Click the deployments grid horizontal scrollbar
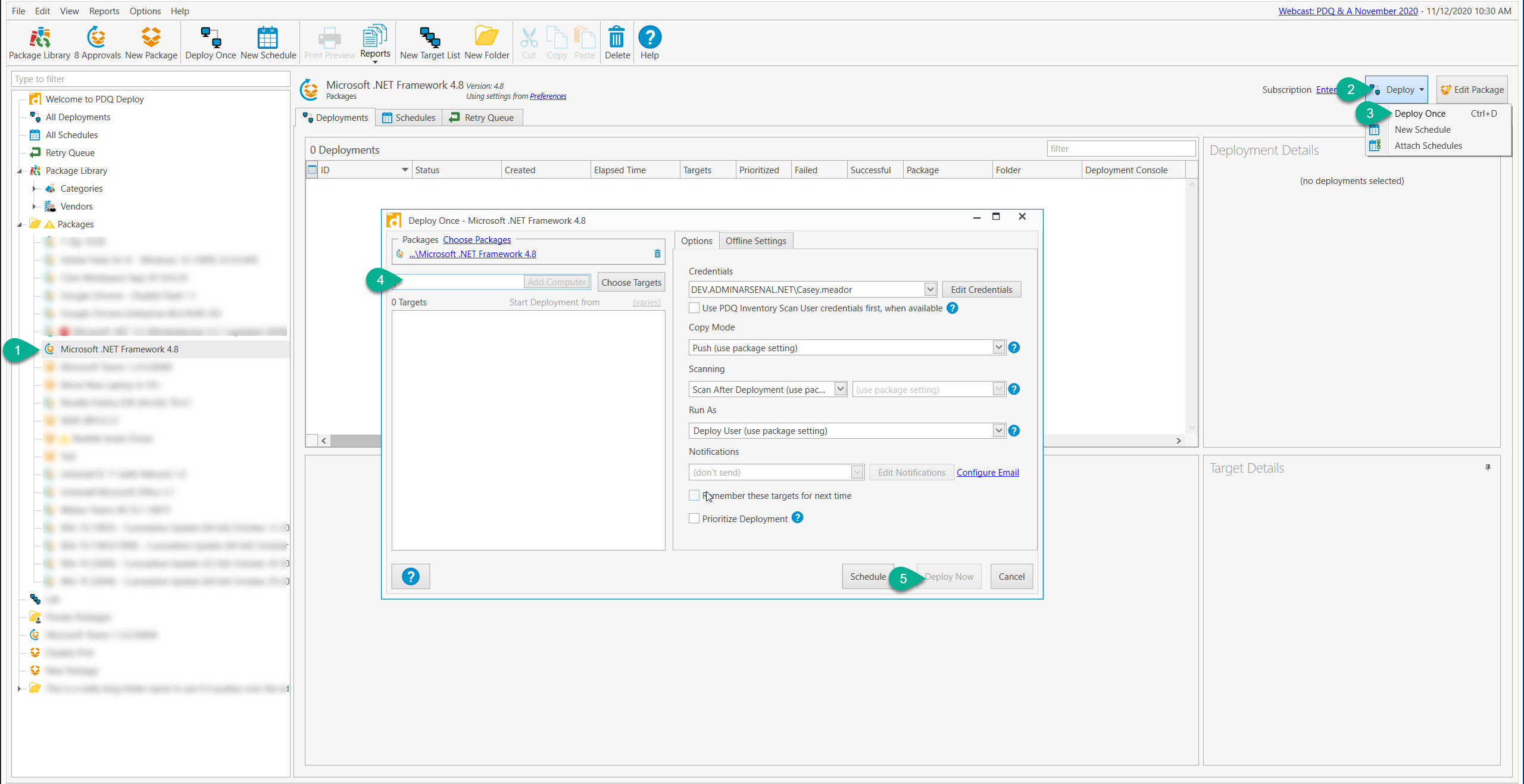 pos(751,441)
